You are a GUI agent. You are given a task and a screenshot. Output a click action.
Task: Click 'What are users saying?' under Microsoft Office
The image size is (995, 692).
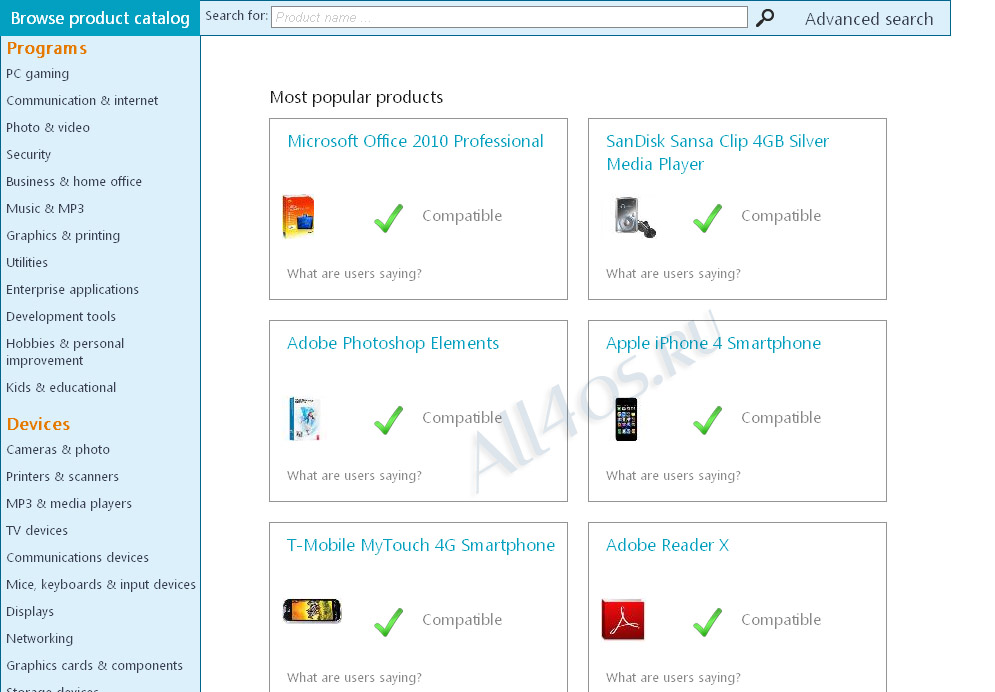tap(354, 273)
